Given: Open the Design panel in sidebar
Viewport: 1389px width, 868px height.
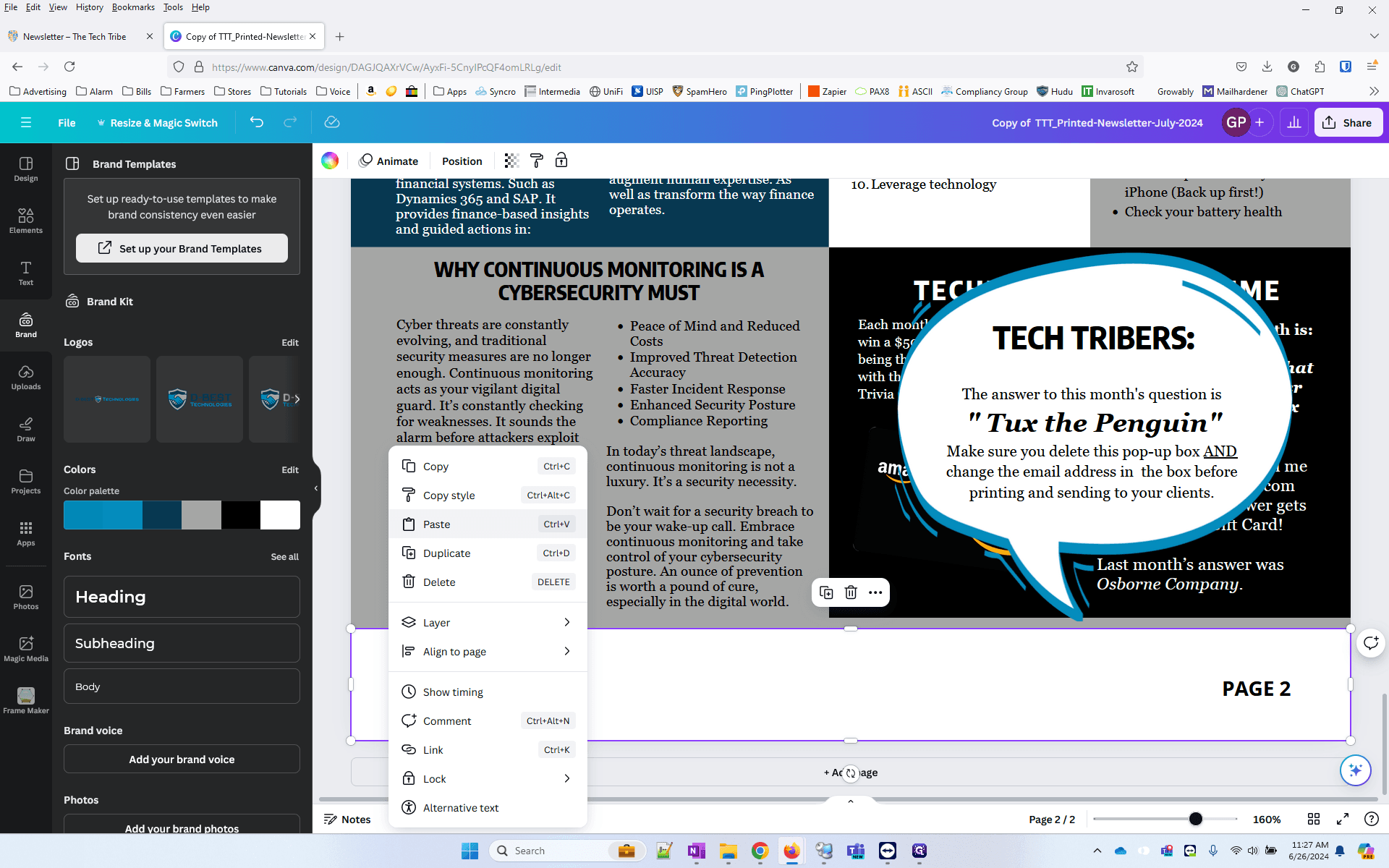Looking at the screenshot, I should click(26, 169).
